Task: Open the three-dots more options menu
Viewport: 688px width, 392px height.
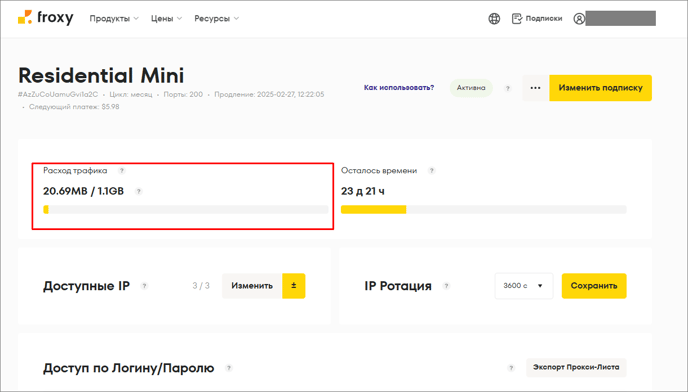Action: (535, 88)
